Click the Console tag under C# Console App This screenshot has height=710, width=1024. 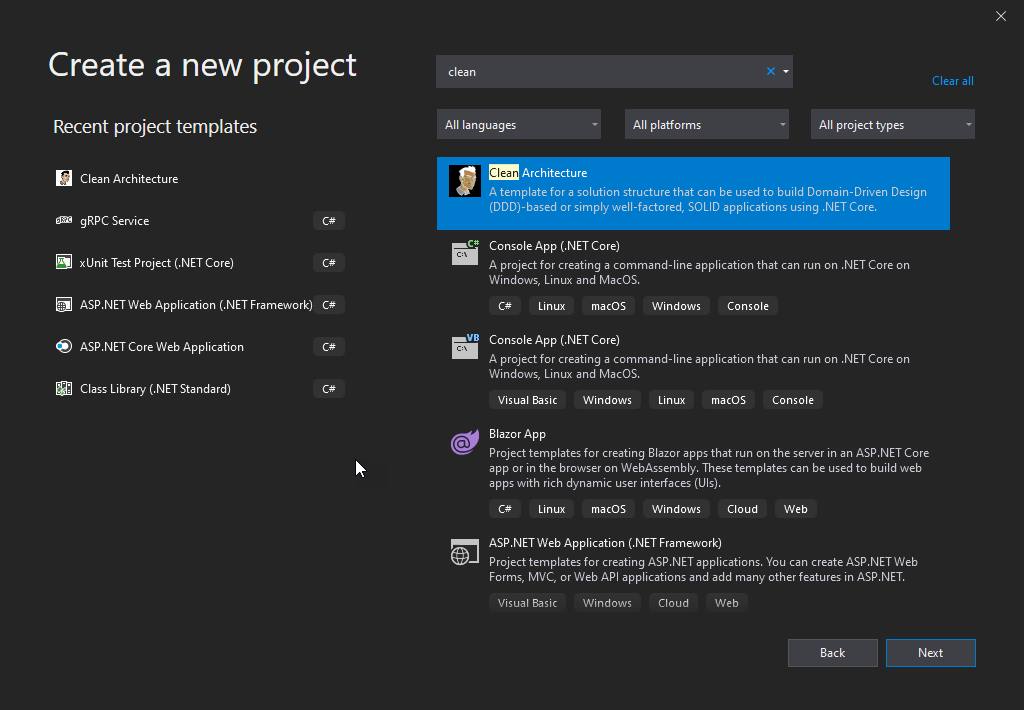[x=748, y=306]
